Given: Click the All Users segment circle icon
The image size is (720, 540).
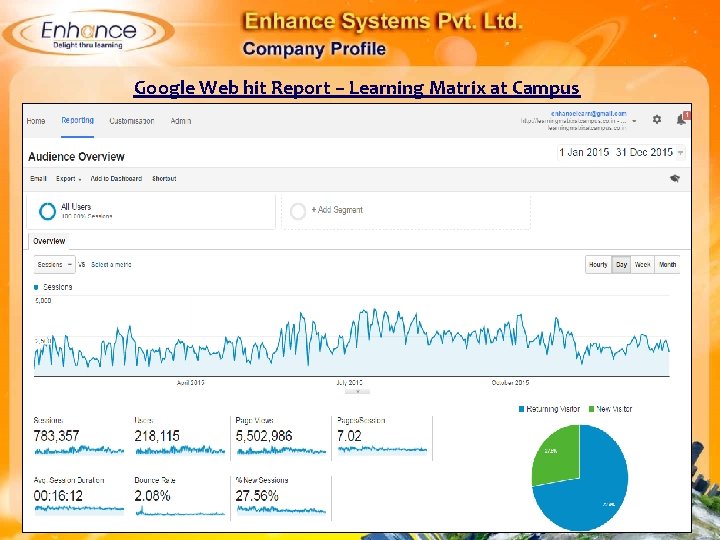Looking at the screenshot, I should pos(47,211).
